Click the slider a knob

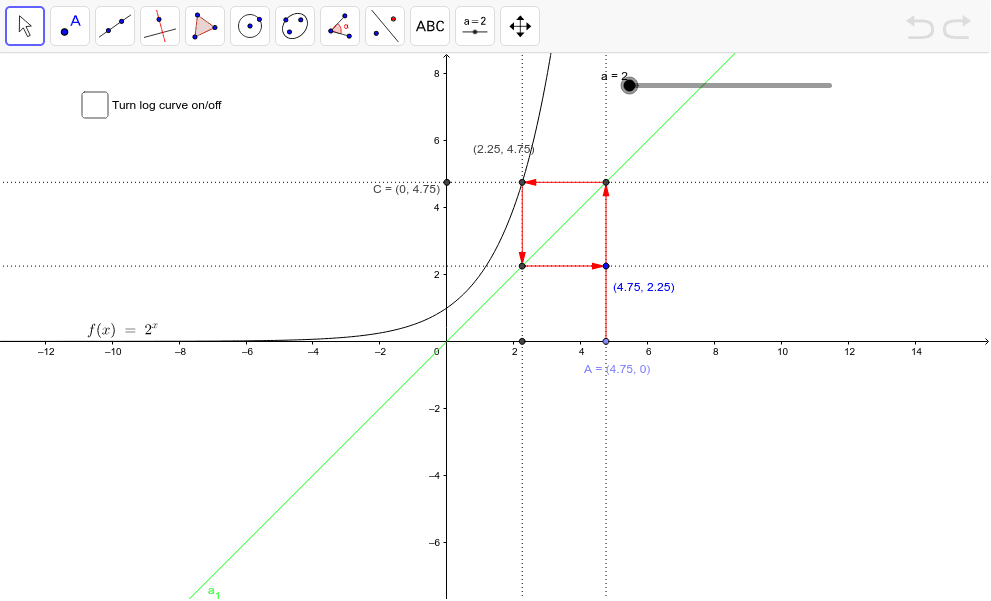[x=629, y=85]
